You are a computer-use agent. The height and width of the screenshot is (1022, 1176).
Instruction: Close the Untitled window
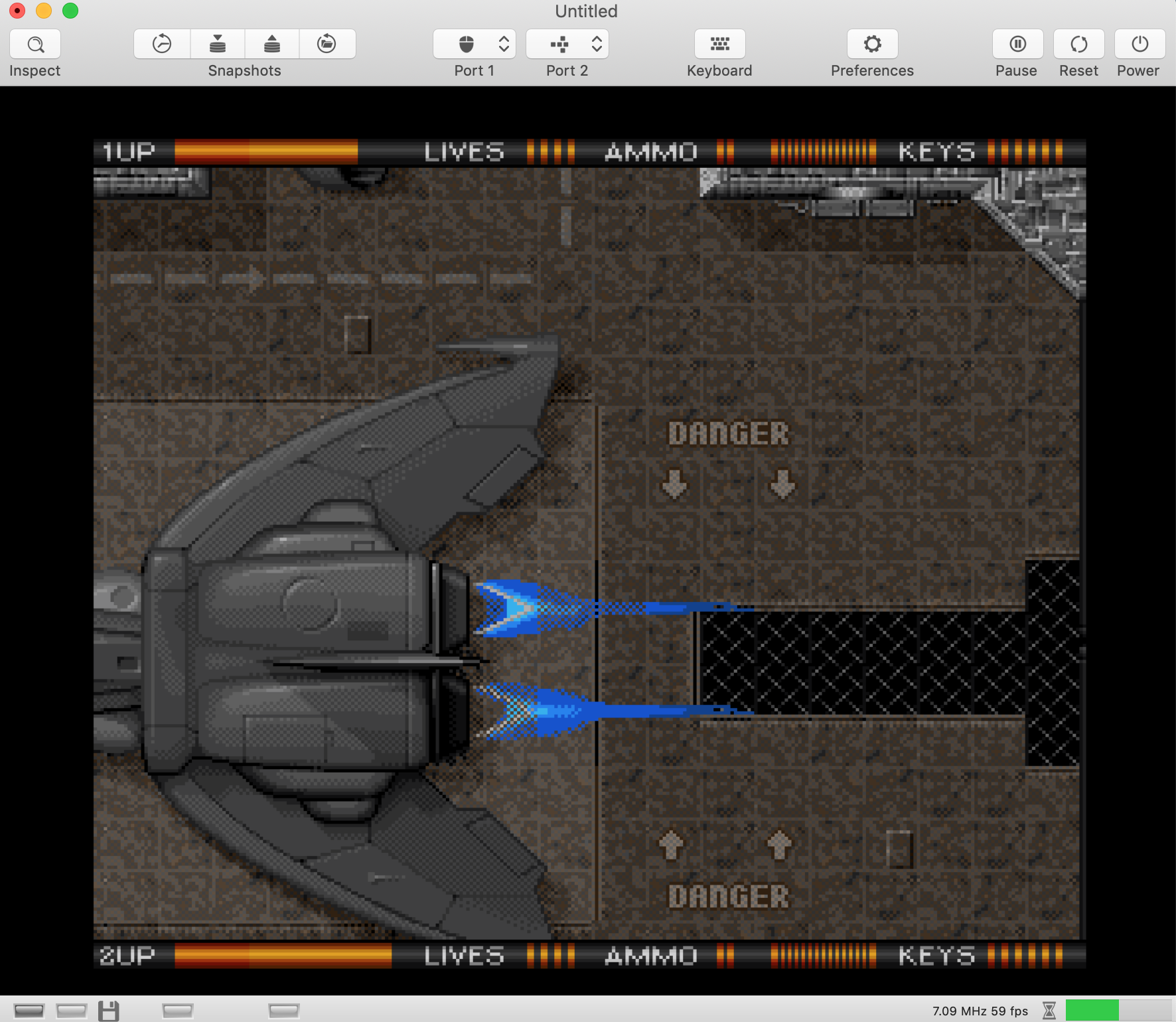[x=17, y=11]
